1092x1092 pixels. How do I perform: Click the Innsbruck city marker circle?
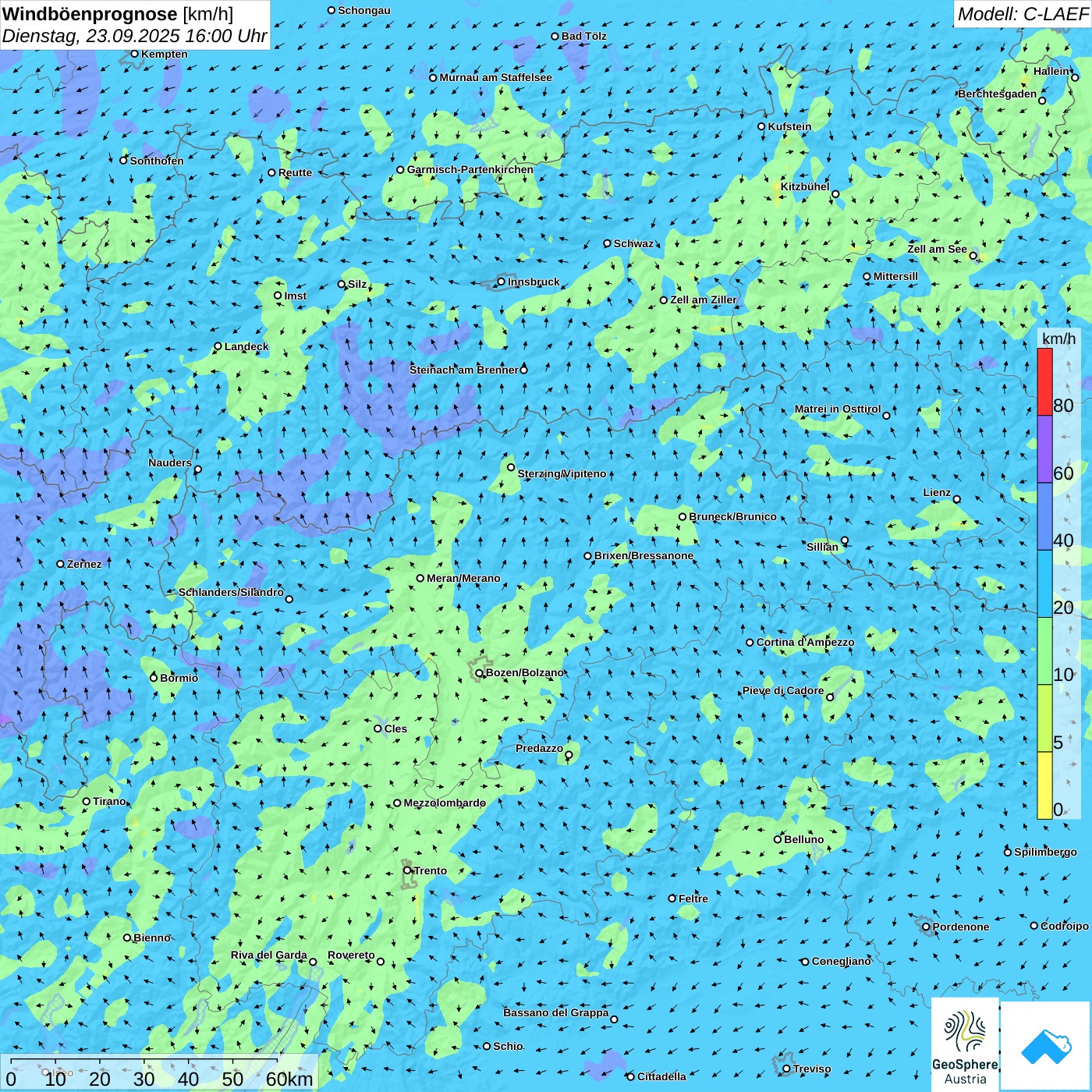coord(502,282)
